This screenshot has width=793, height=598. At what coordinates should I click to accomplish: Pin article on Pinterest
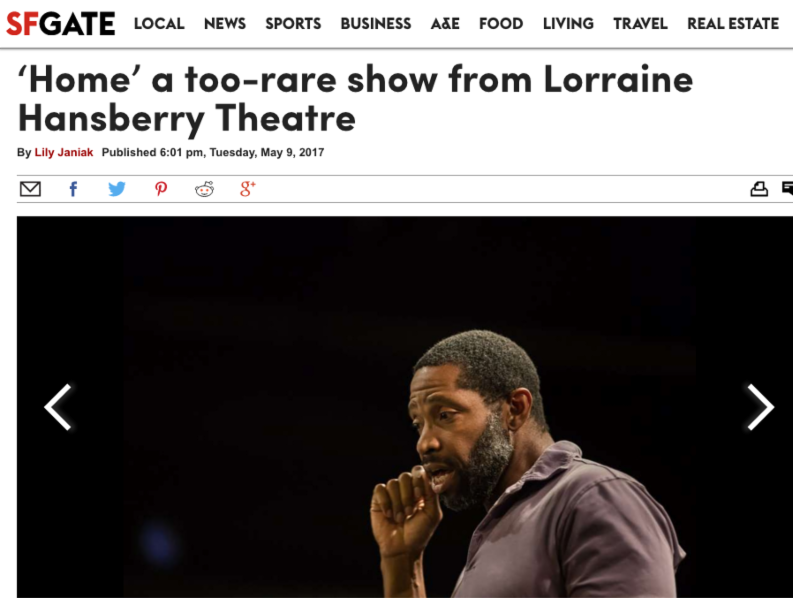[x=161, y=189]
